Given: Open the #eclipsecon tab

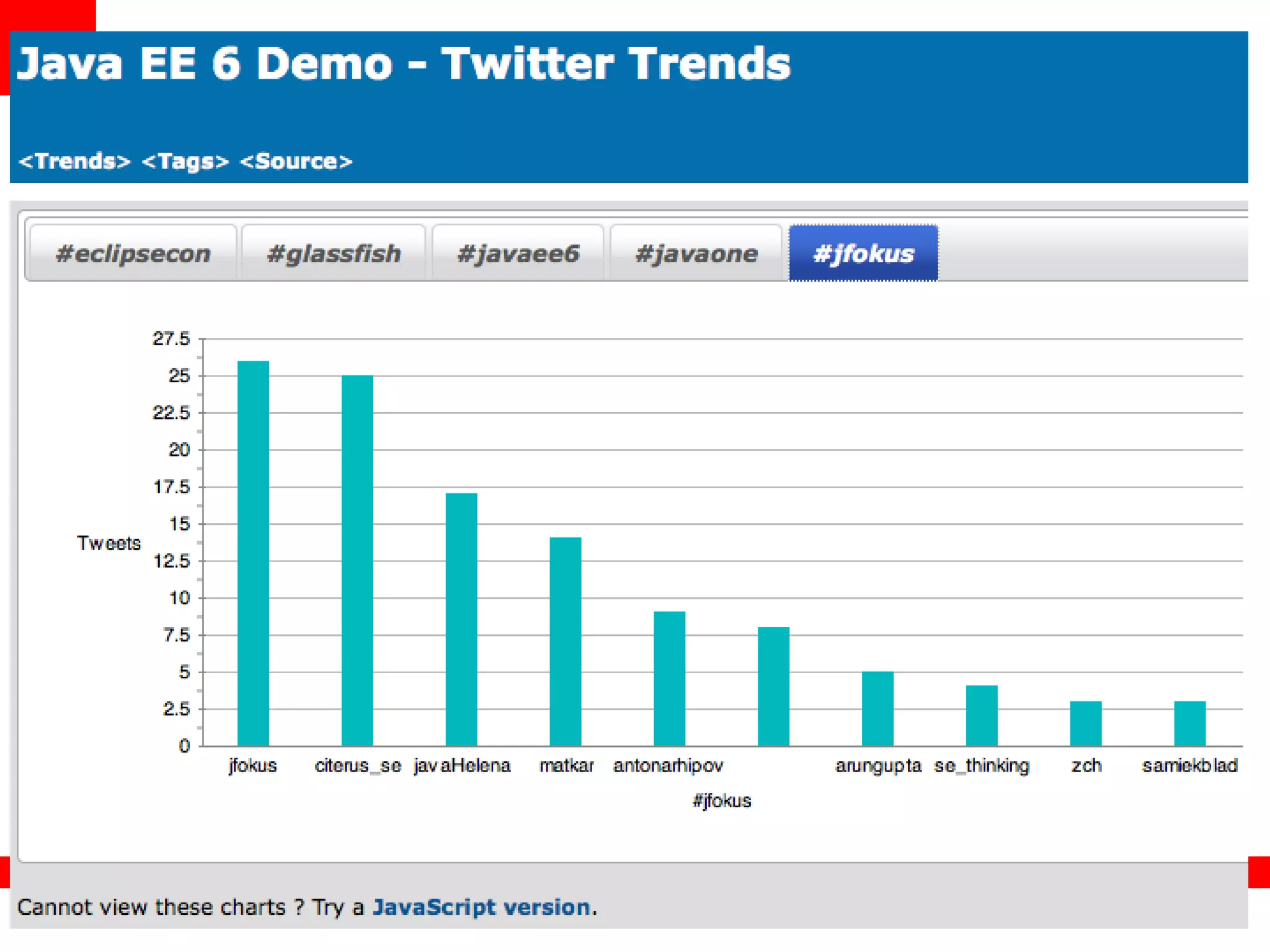Looking at the screenshot, I should [133, 253].
